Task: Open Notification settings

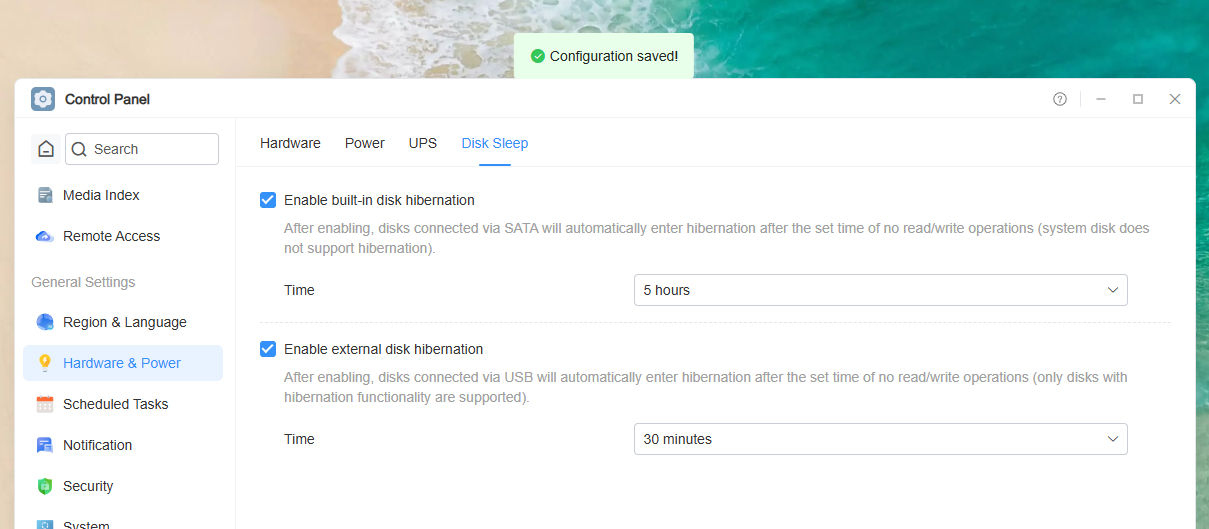Action: pos(123,445)
